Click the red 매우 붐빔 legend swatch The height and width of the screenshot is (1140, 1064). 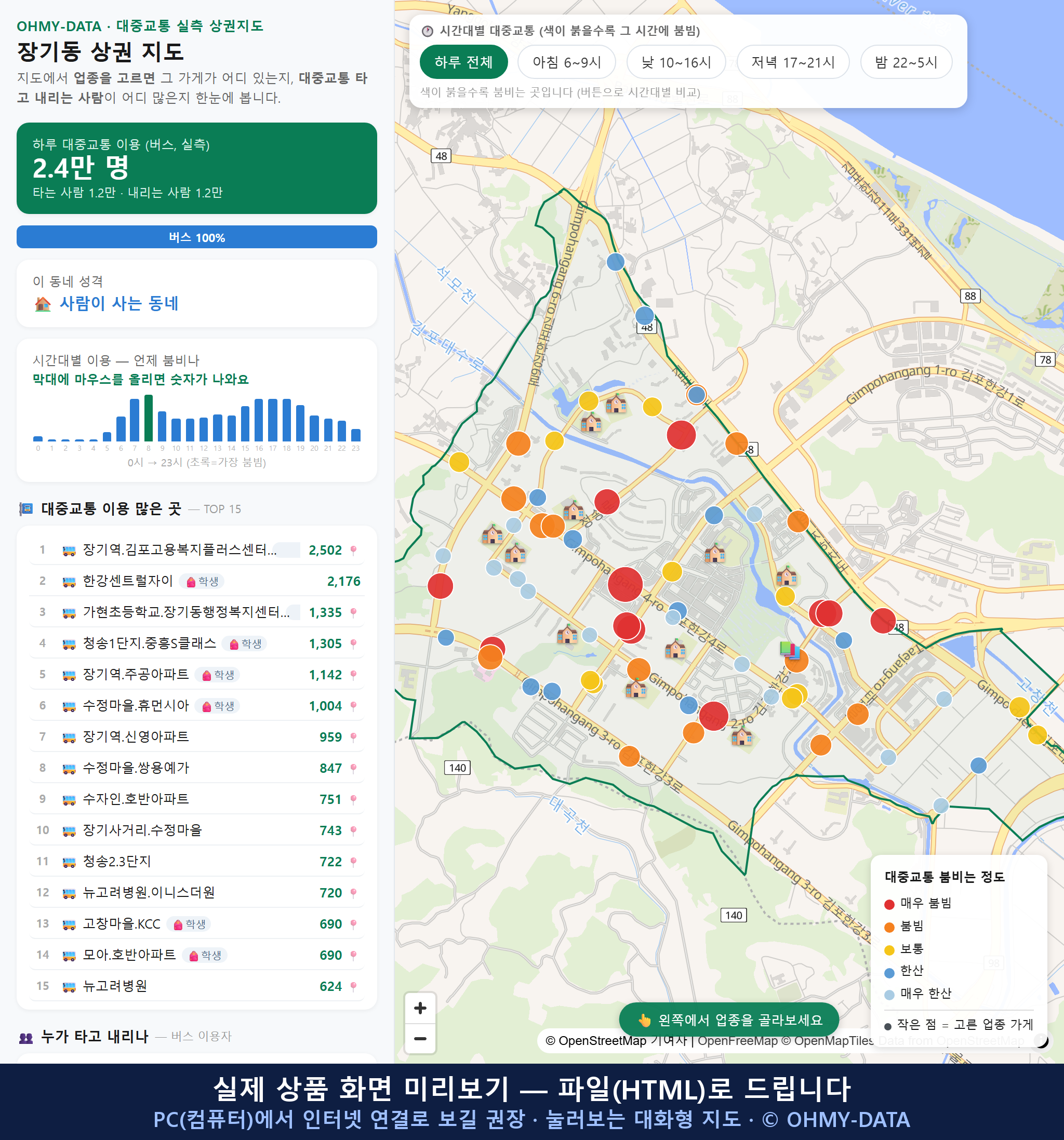click(889, 904)
